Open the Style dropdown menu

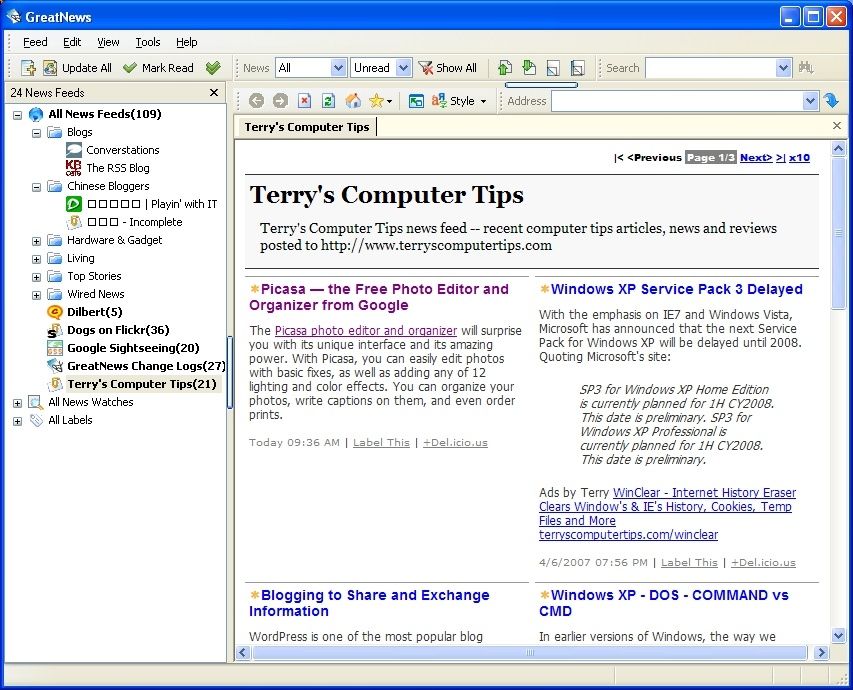click(483, 101)
